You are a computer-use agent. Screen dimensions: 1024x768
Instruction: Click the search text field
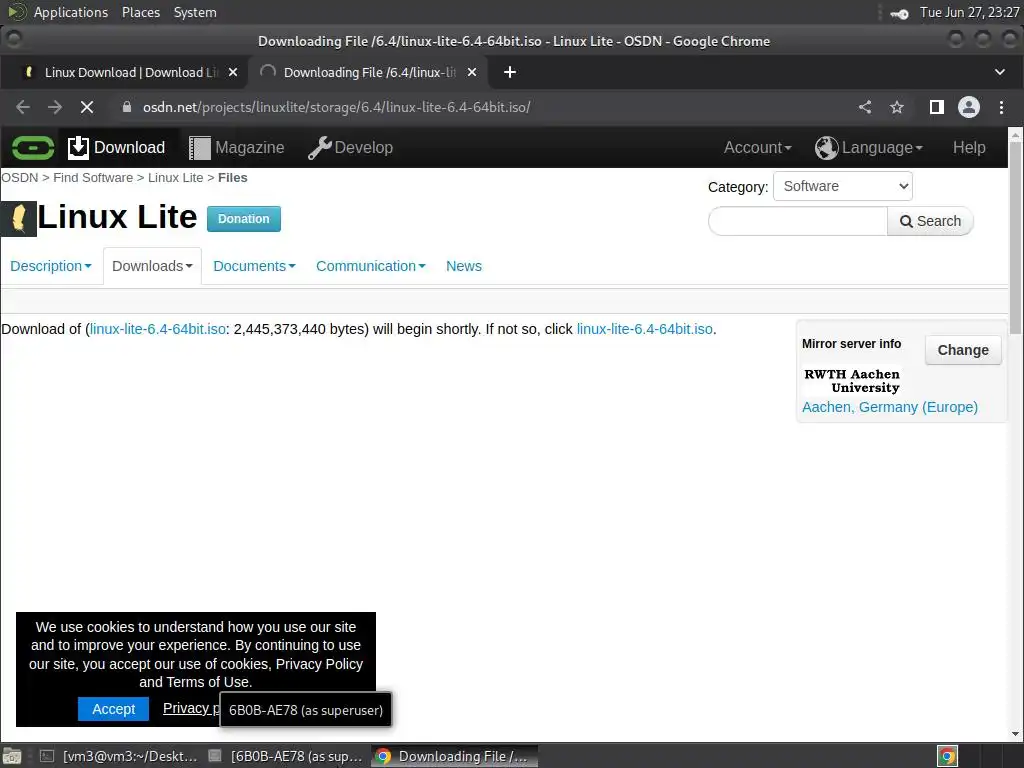(797, 221)
